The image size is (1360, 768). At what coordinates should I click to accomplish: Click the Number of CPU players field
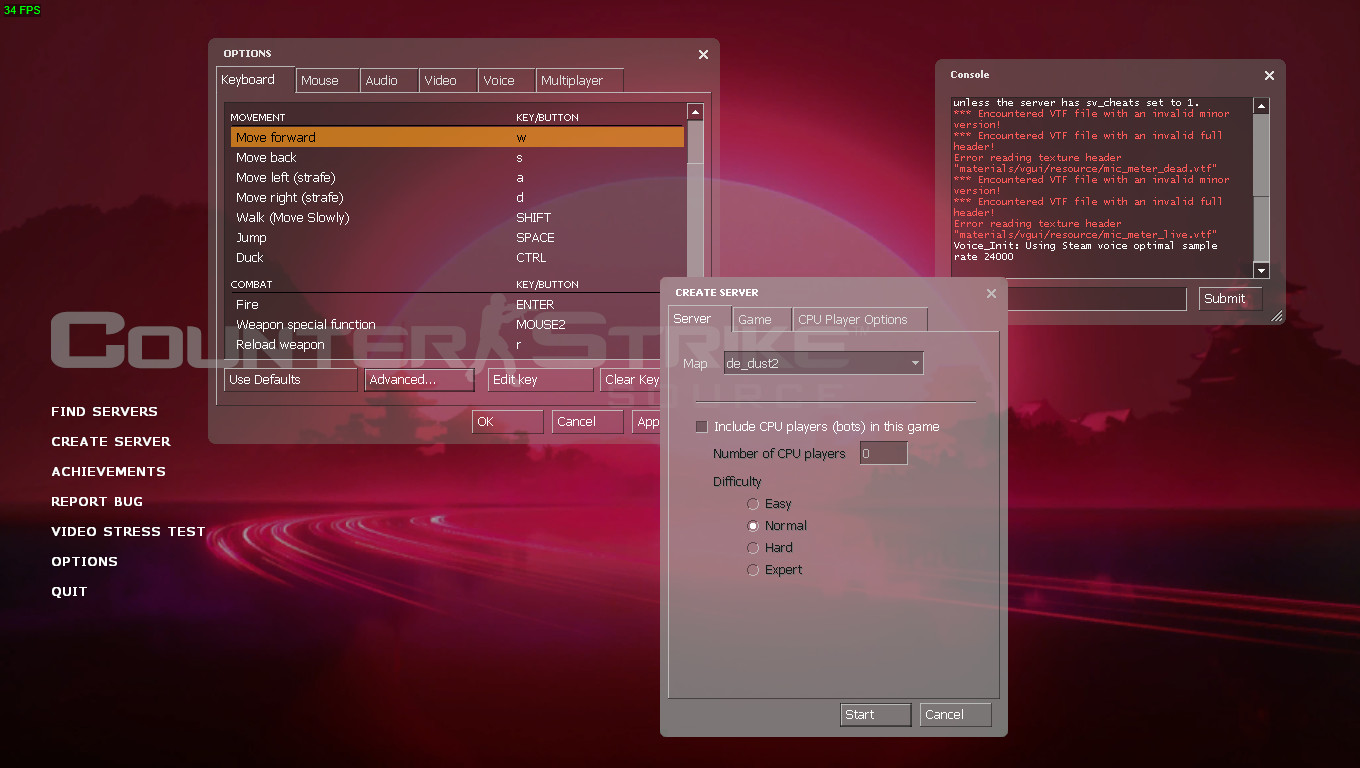point(883,454)
